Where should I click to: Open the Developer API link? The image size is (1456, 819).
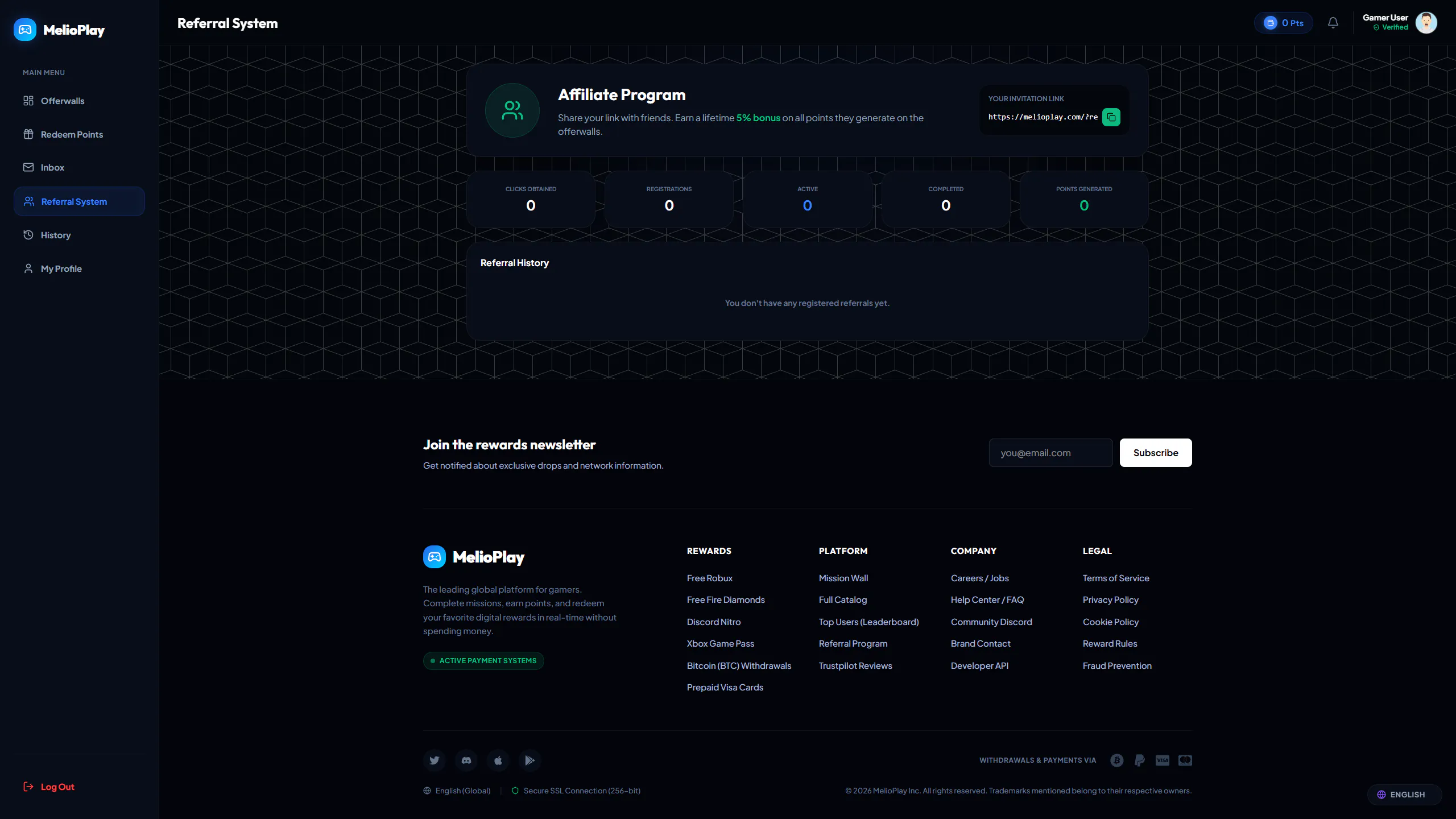(x=979, y=666)
